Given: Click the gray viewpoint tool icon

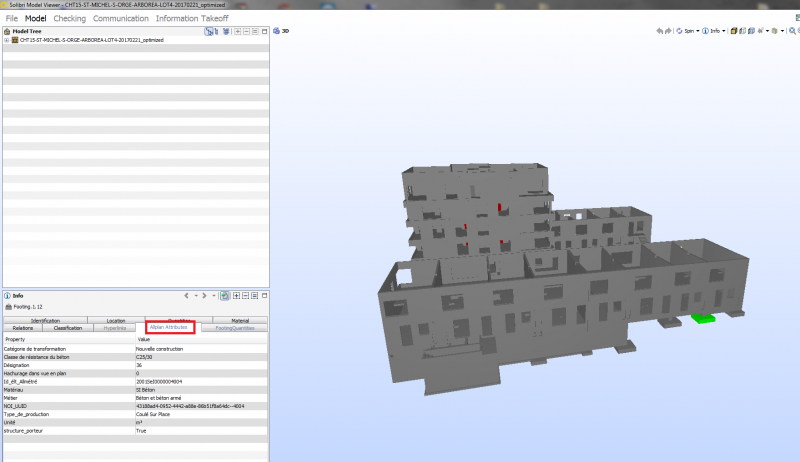Looking at the screenshot, I should pyautogui.click(x=760, y=31).
